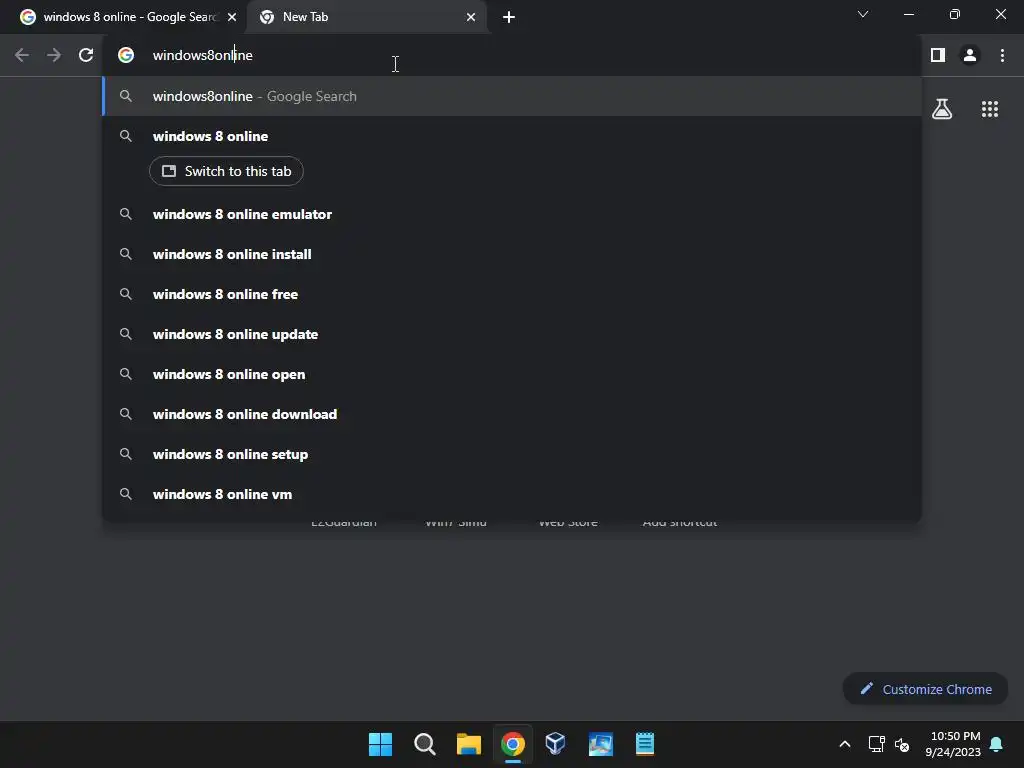Click the Switch to this tab button
Image resolution: width=1024 pixels, height=768 pixels.
226,171
